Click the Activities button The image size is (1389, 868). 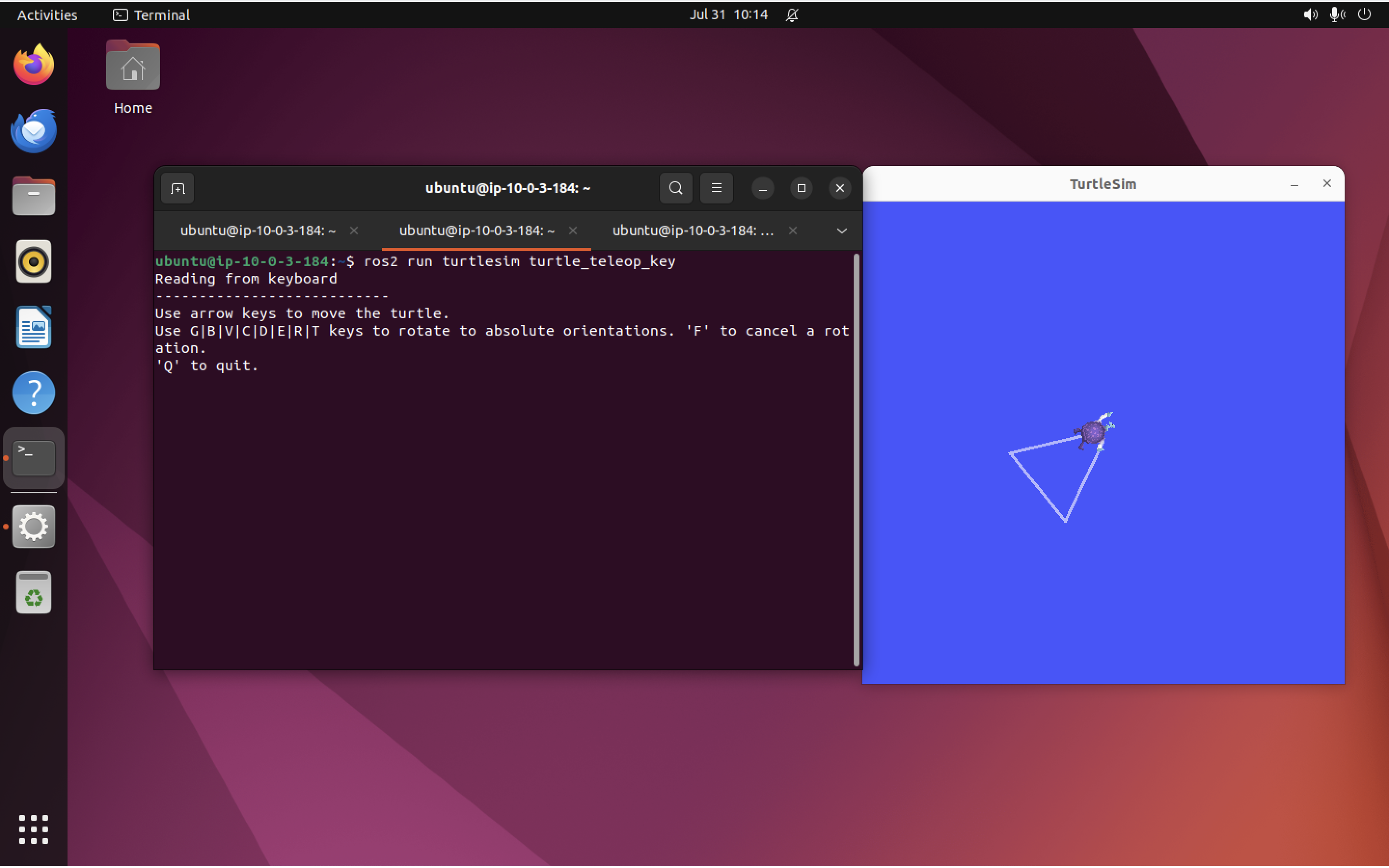click(x=47, y=15)
